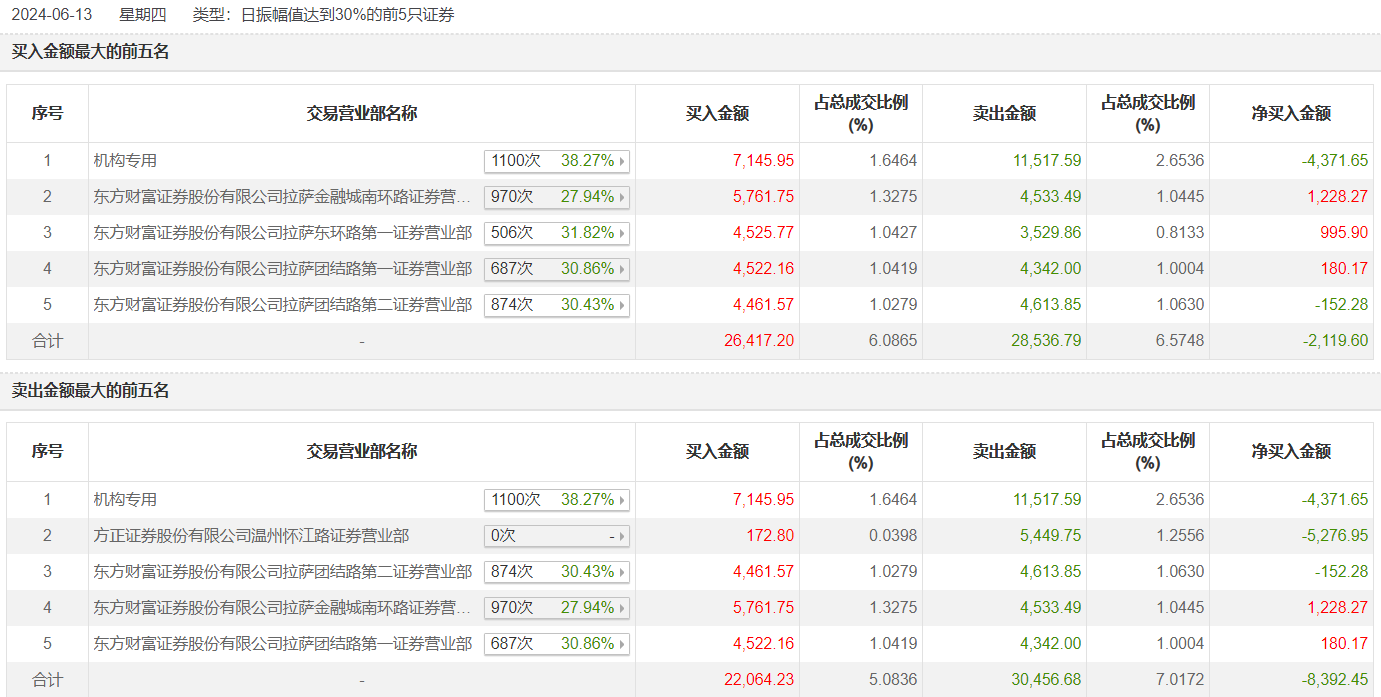Click the 类型 日振幅值达到30% description text
The image size is (1381, 697).
323,15
